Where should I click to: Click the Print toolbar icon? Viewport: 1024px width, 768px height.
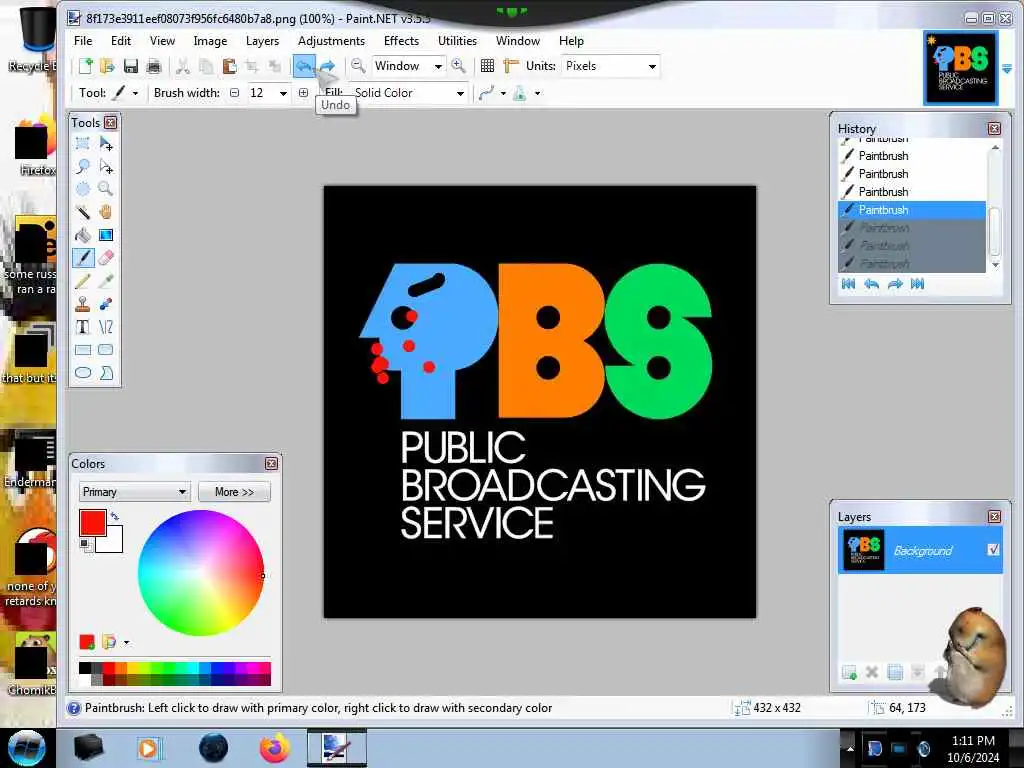click(x=153, y=66)
